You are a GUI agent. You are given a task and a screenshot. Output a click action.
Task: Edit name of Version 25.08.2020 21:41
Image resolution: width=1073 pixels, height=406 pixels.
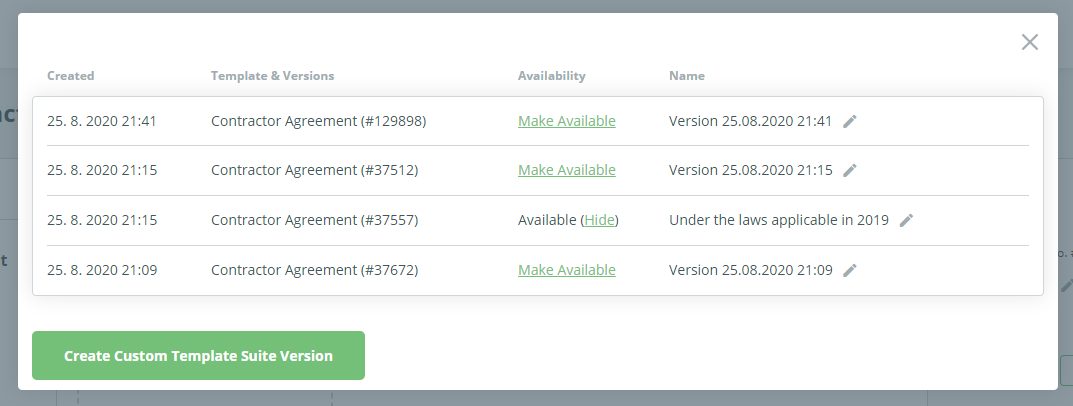[849, 121]
